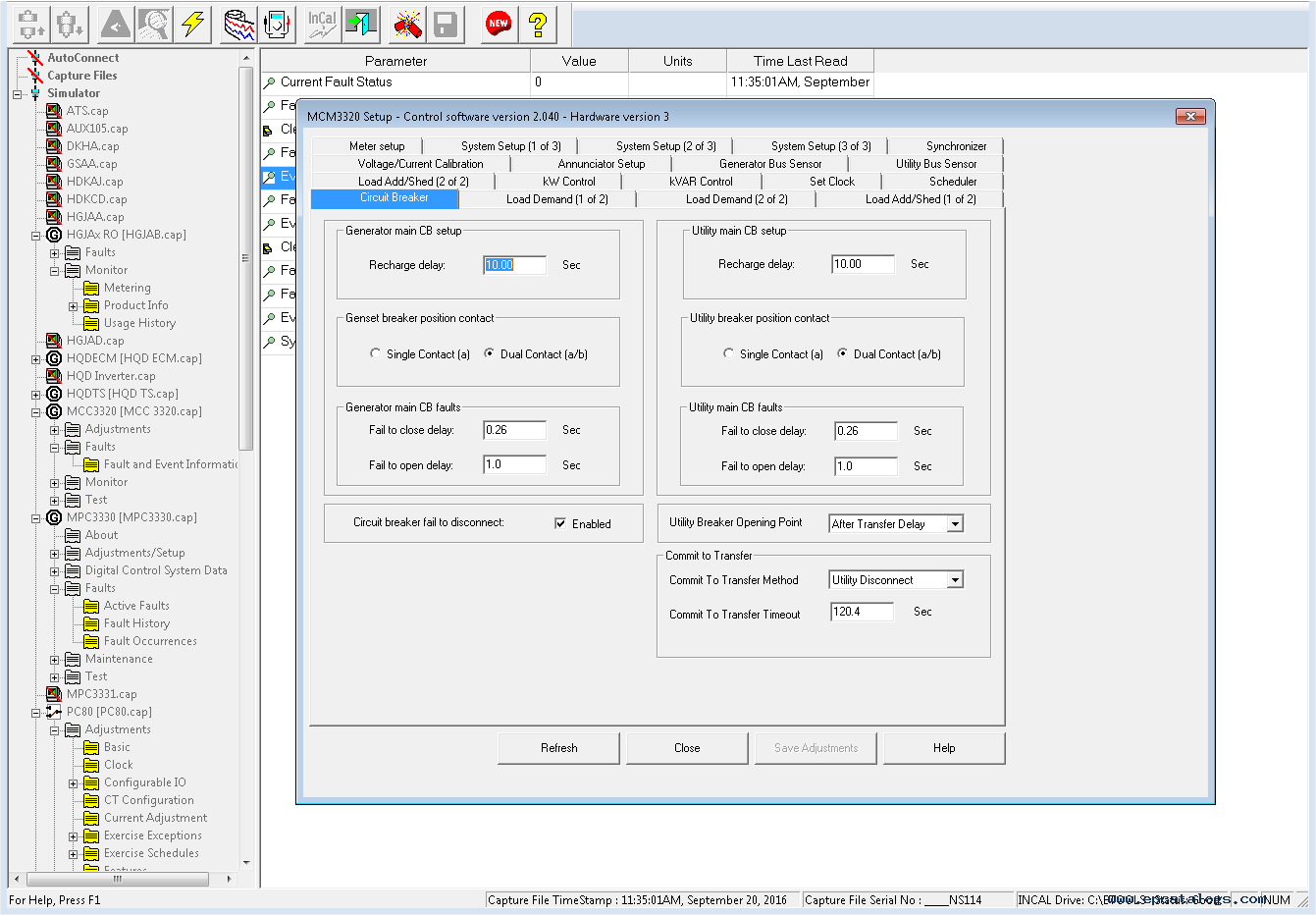Viewport: 1316px width, 915px height.
Task: Select Genset Dual Contact (a/b) radio button
Action: pos(489,353)
